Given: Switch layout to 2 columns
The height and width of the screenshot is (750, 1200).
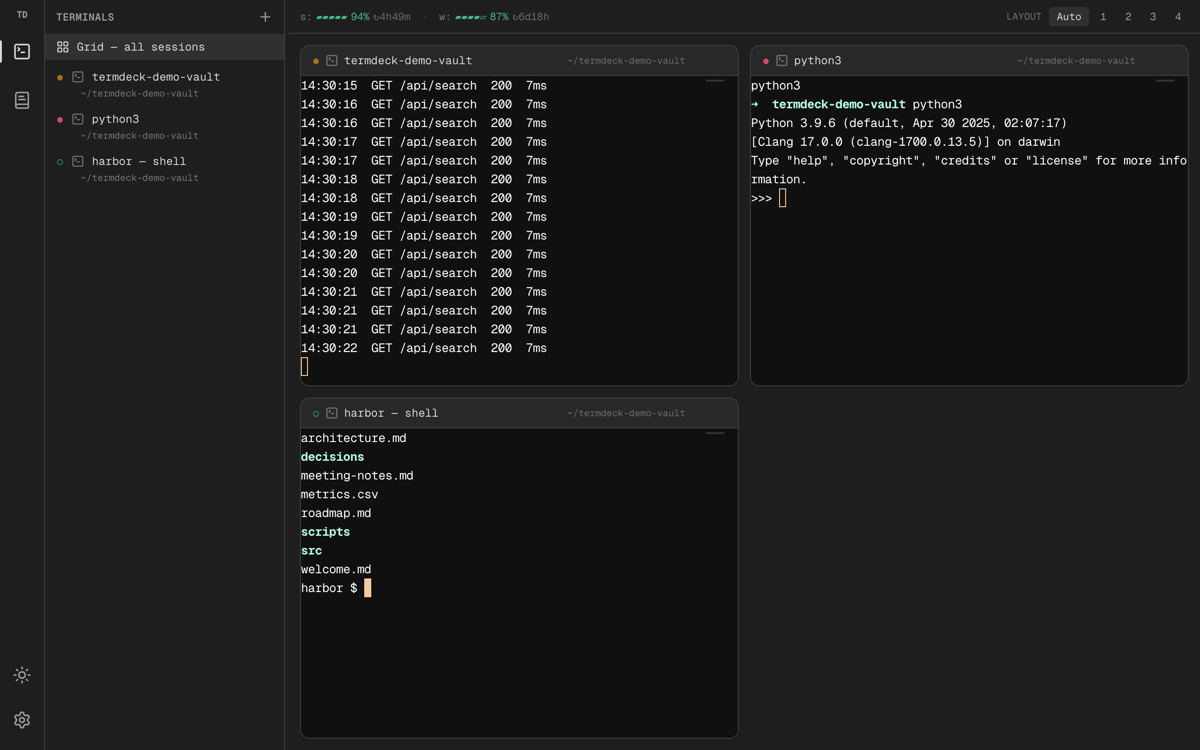Looking at the screenshot, I should pyautogui.click(x=1128, y=17).
